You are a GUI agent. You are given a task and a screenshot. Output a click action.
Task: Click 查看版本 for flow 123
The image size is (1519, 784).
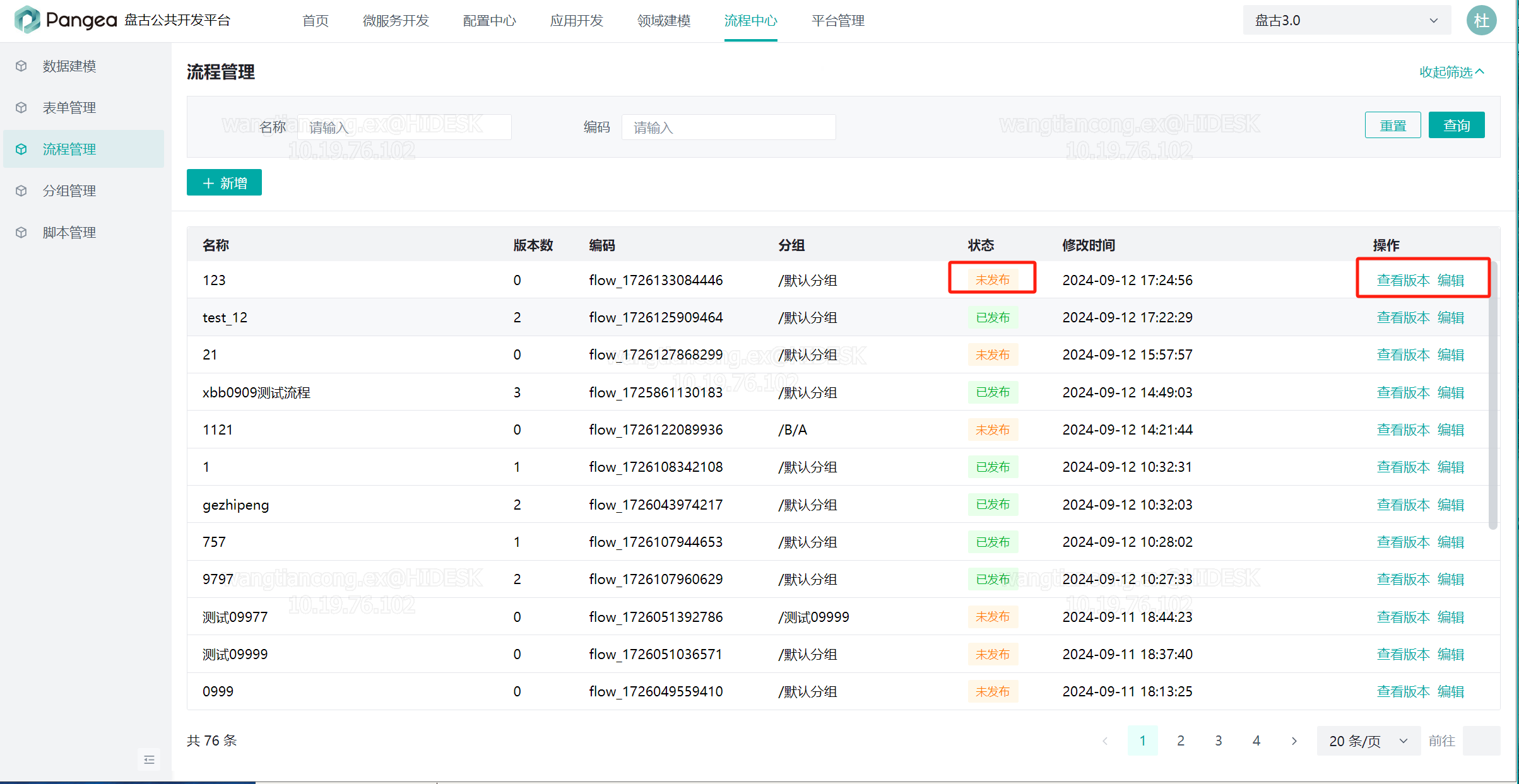[1403, 280]
